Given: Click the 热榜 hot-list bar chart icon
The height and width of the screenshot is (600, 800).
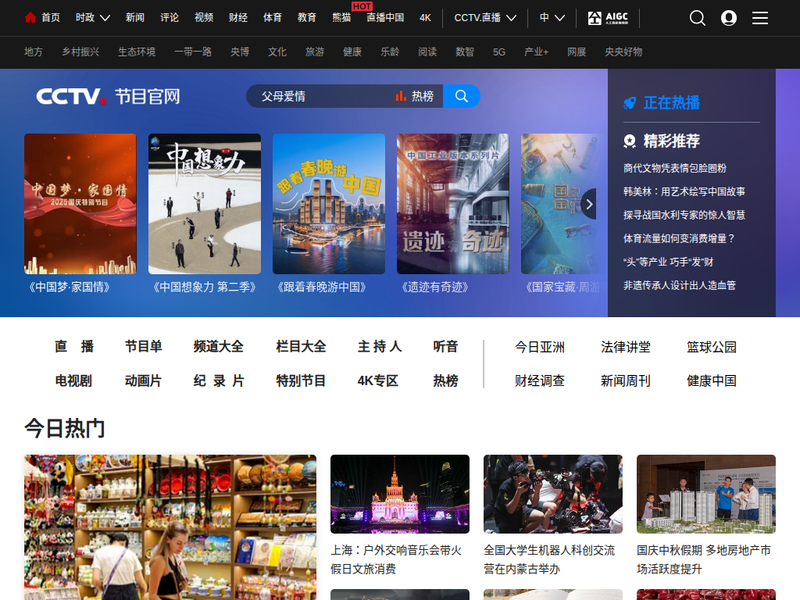Looking at the screenshot, I should [x=401, y=96].
